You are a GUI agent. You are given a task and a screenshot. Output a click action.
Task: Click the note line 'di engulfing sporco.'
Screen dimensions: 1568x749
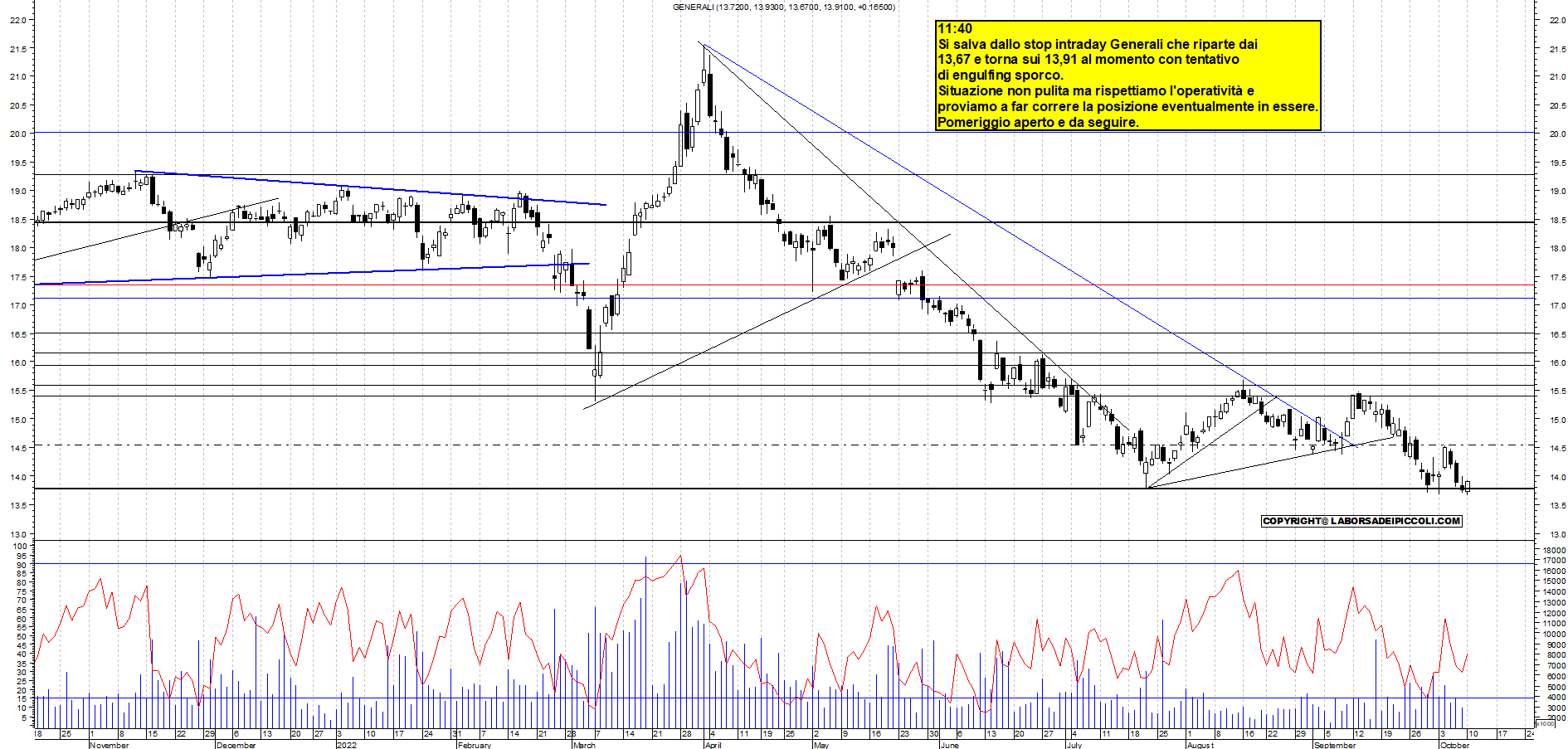tap(1001, 75)
